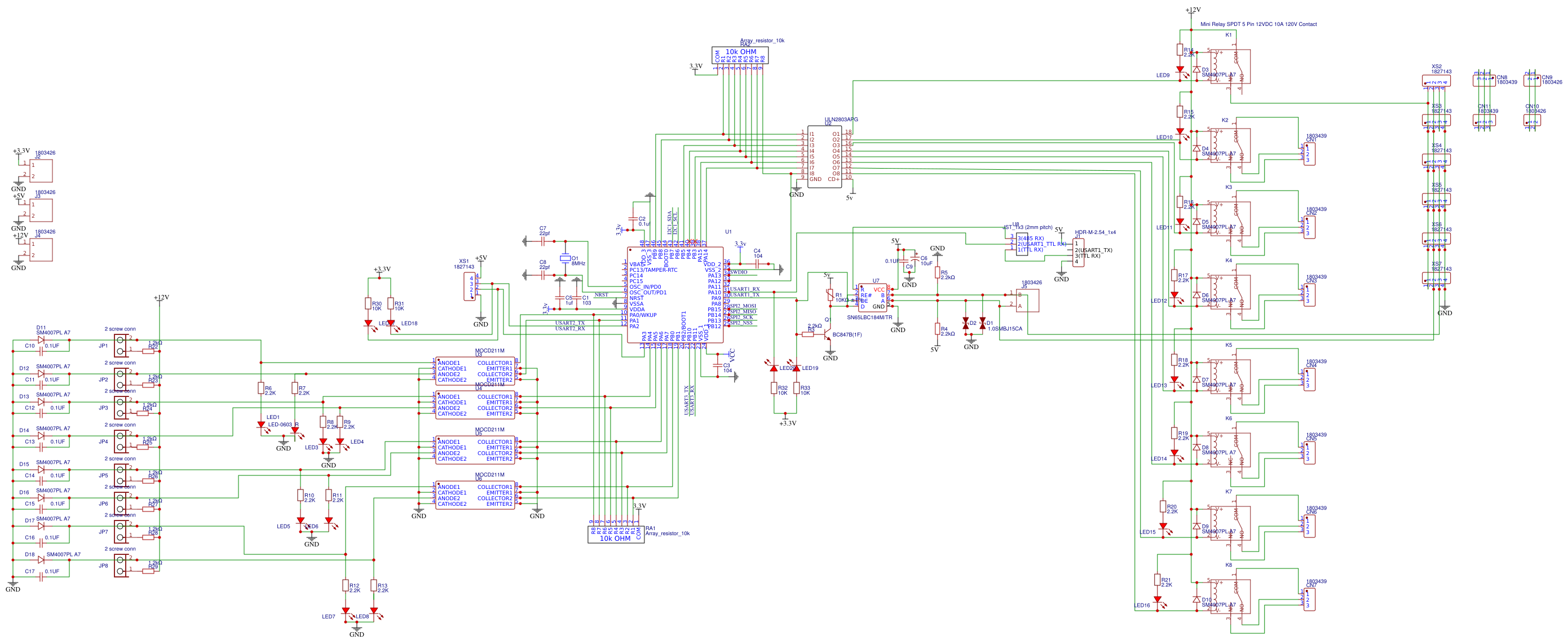
Task: Click the top 10k OHM resistor array RA2
Action: [x=740, y=55]
